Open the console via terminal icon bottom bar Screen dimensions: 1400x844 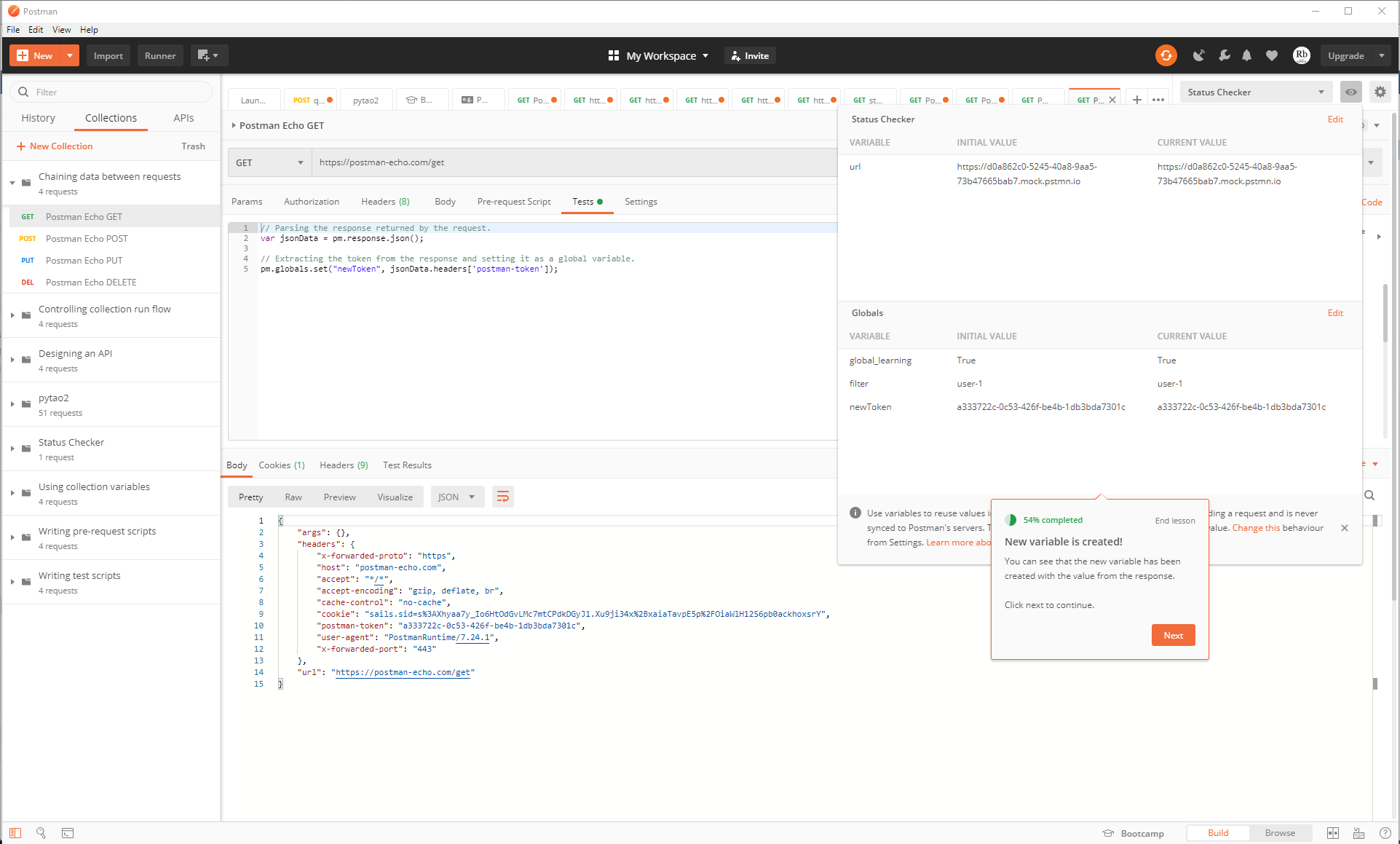pos(68,832)
